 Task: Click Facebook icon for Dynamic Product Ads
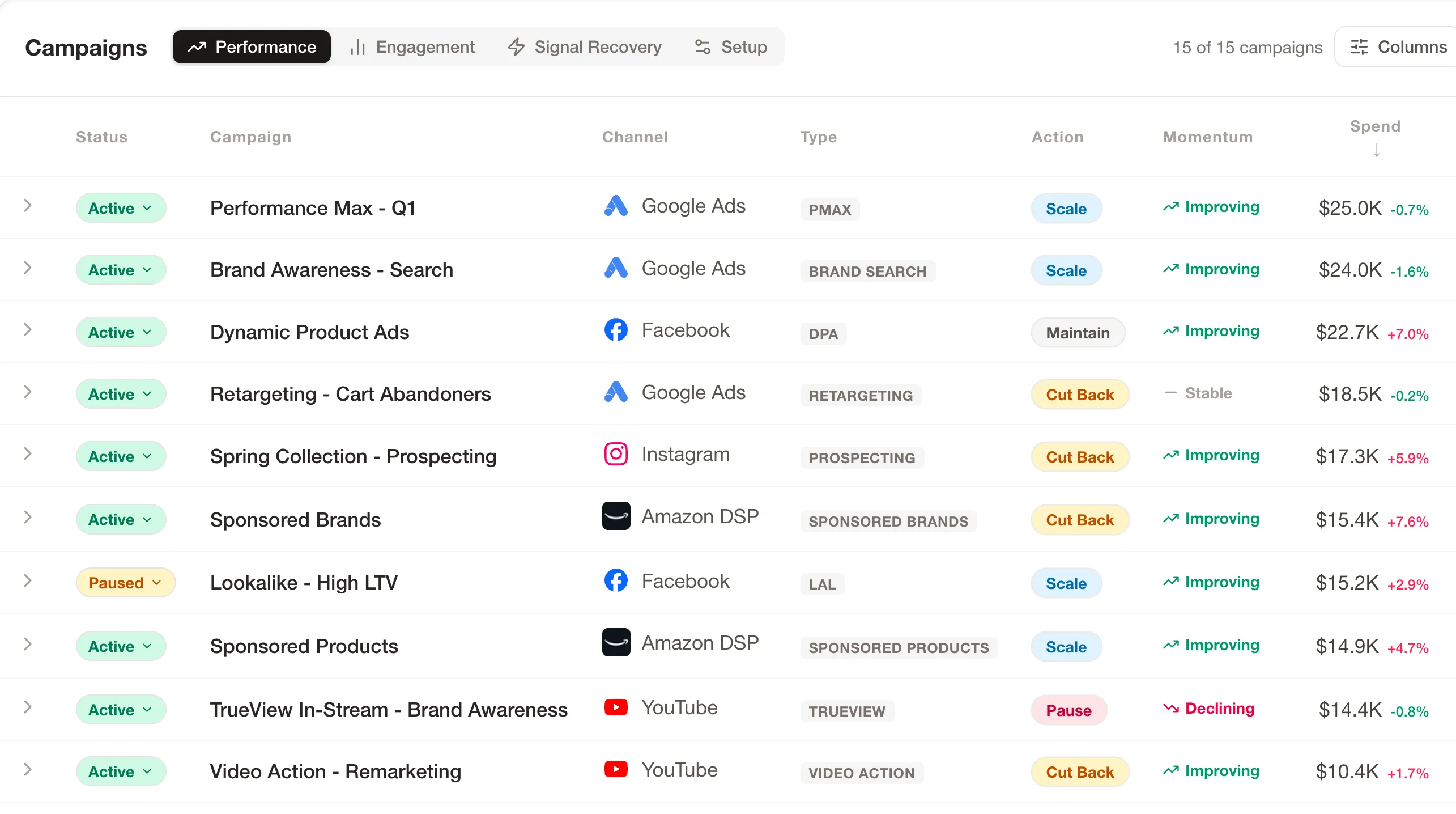pyautogui.click(x=616, y=330)
